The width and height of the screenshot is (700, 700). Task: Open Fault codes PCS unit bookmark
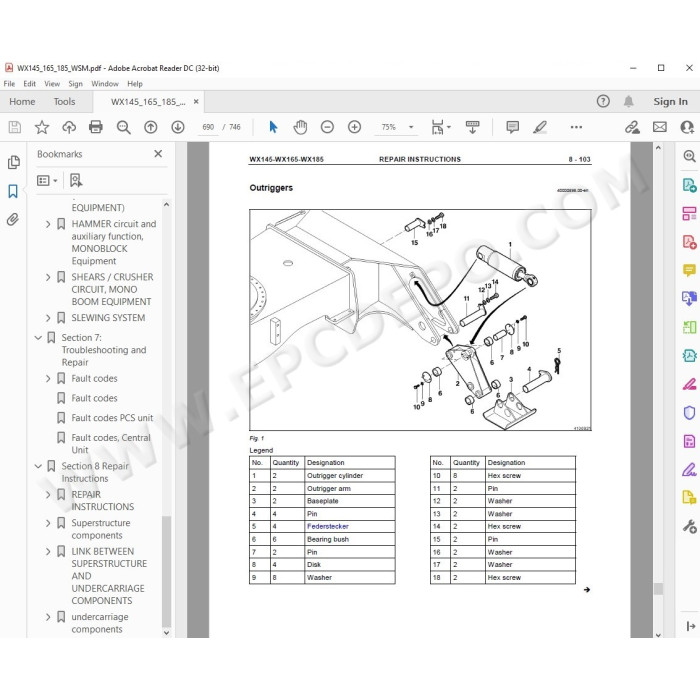pyautogui.click(x=112, y=418)
